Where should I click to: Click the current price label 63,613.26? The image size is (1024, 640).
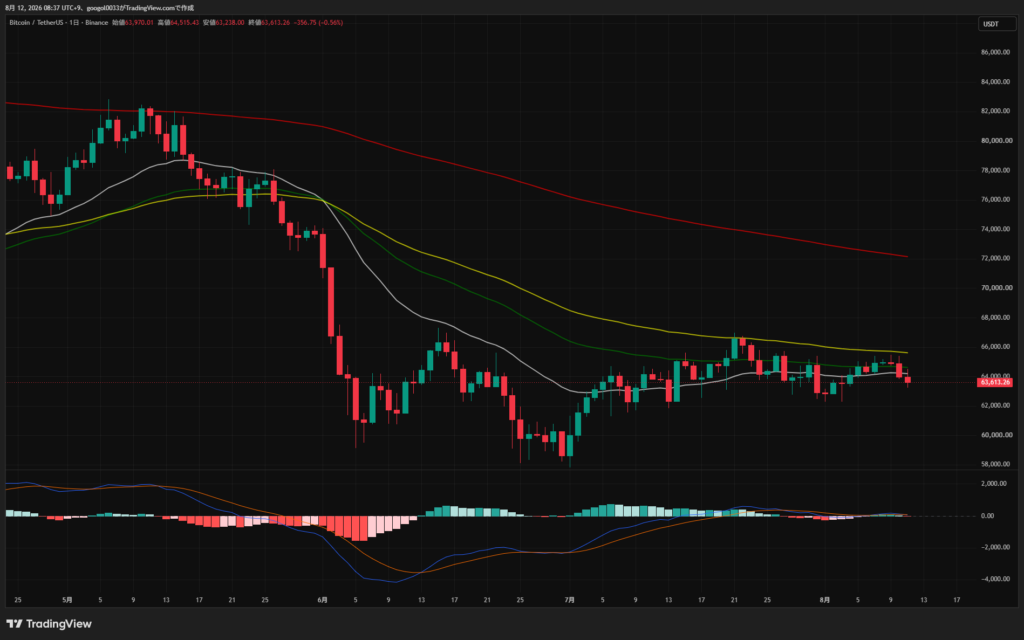click(x=995, y=382)
